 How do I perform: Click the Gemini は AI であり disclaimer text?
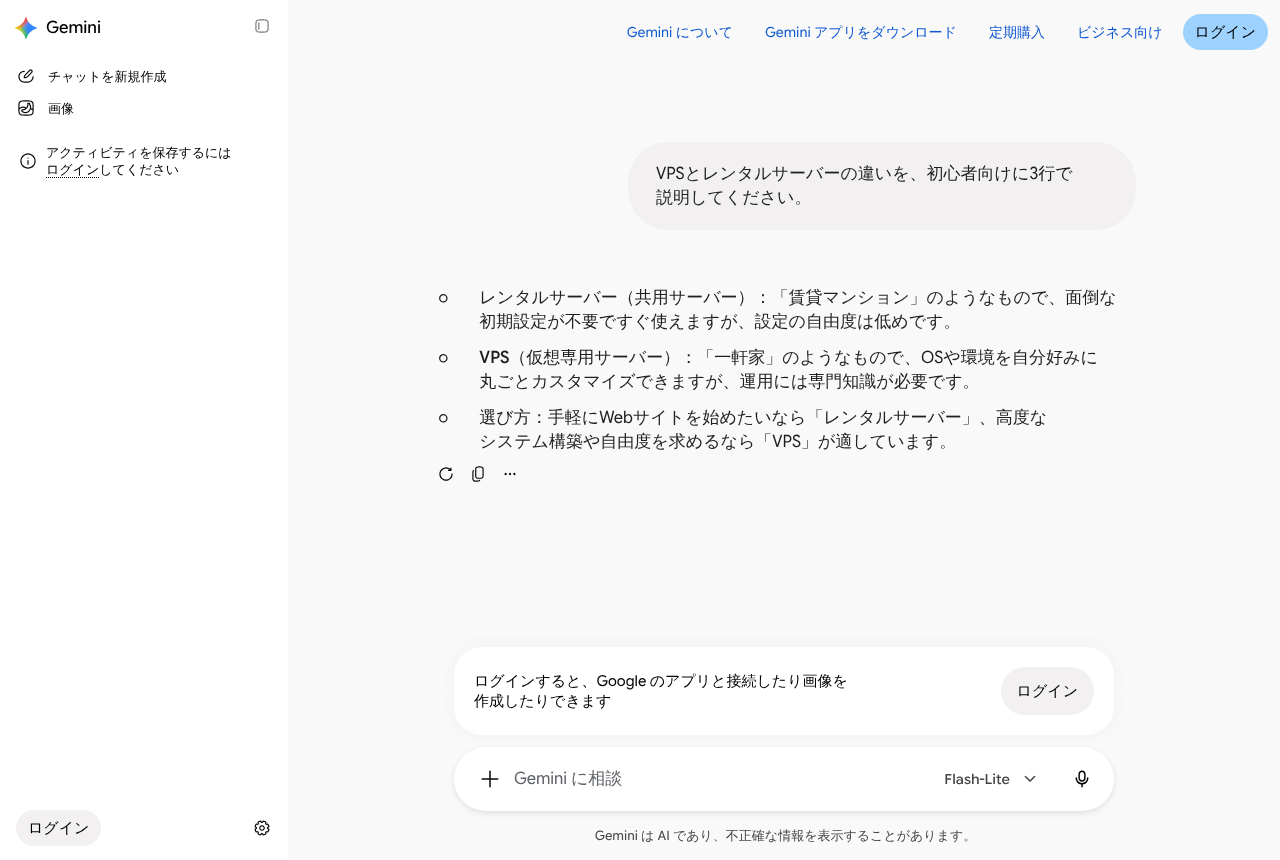pyautogui.click(x=783, y=836)
